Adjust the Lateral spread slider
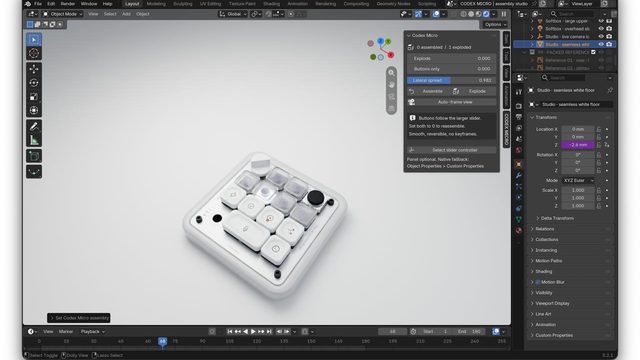The width and height of the screenshot is (640, 360). click(452, 80)
